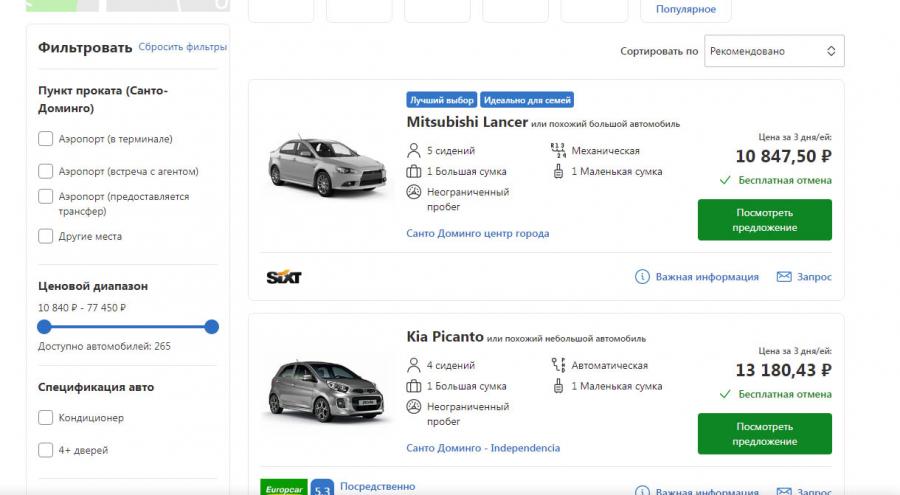Open Санто Доминго - Independencia location link
The height and width of the screenshot is (495, 900).
[x=483, y=448]
